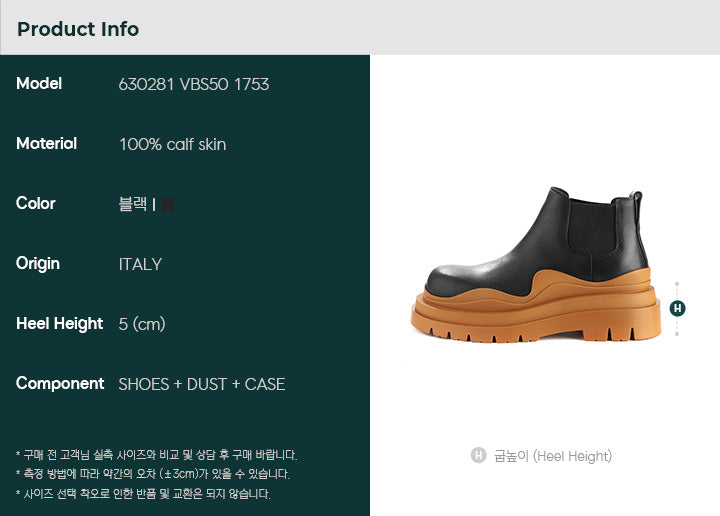Click the 블랙 color name
Image resolution: width=720 pixels, height=516 pixels.
coord(133,204)
